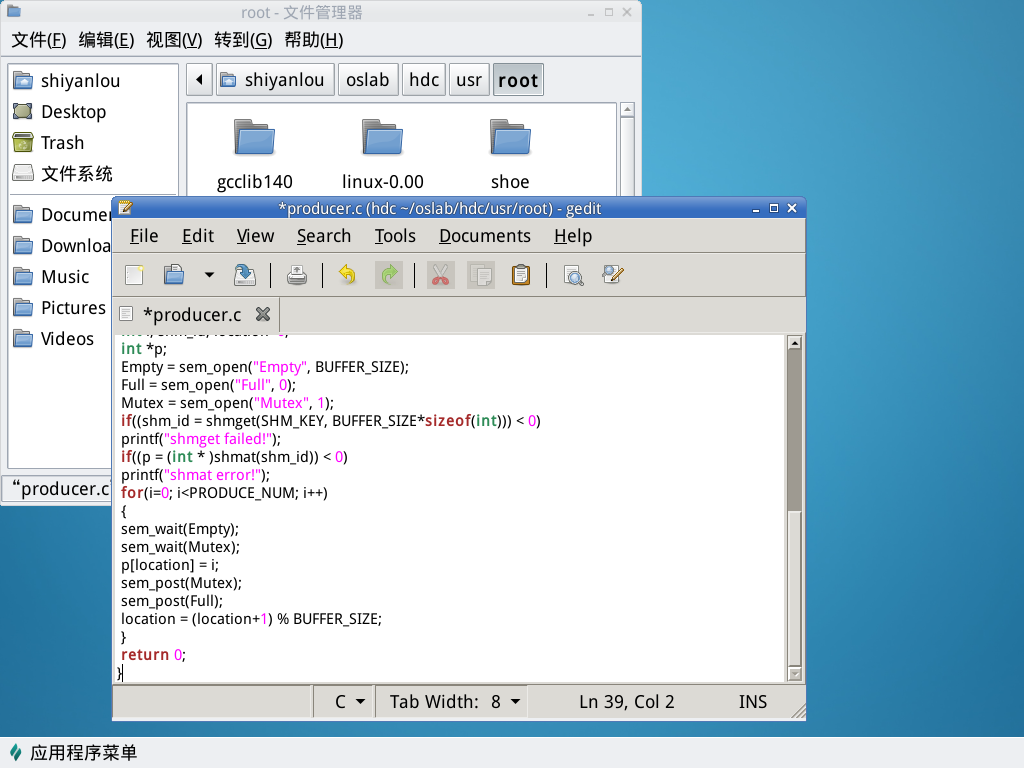This screenshot has height=768, width=1024.
Task: Print the document via the printer icon
Action: point(297,275)
